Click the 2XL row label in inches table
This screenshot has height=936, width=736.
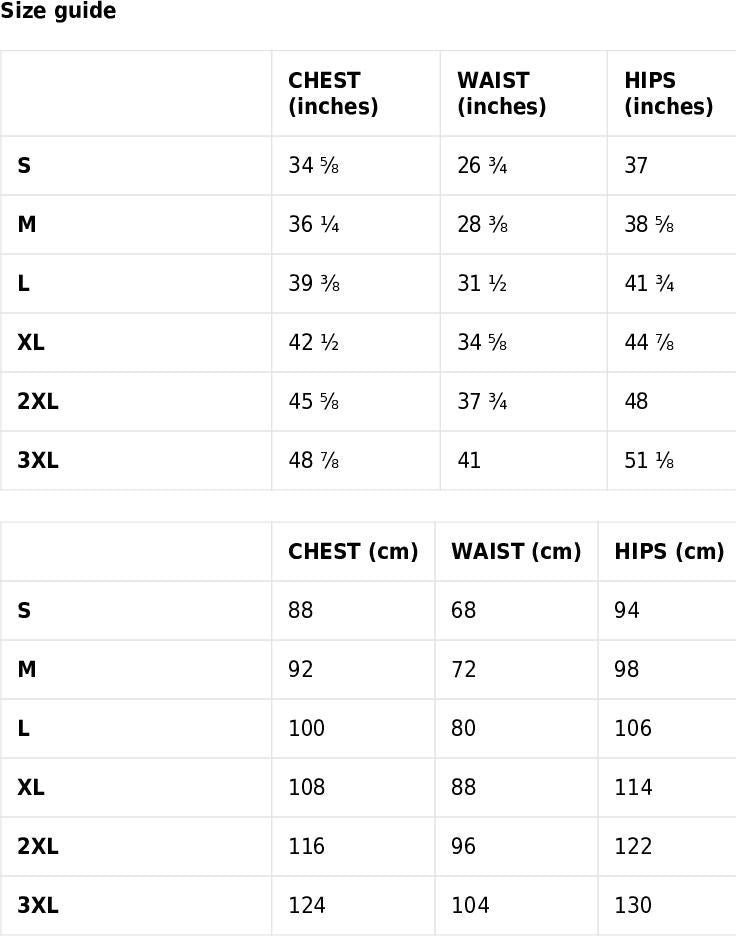tap(38, 401)
